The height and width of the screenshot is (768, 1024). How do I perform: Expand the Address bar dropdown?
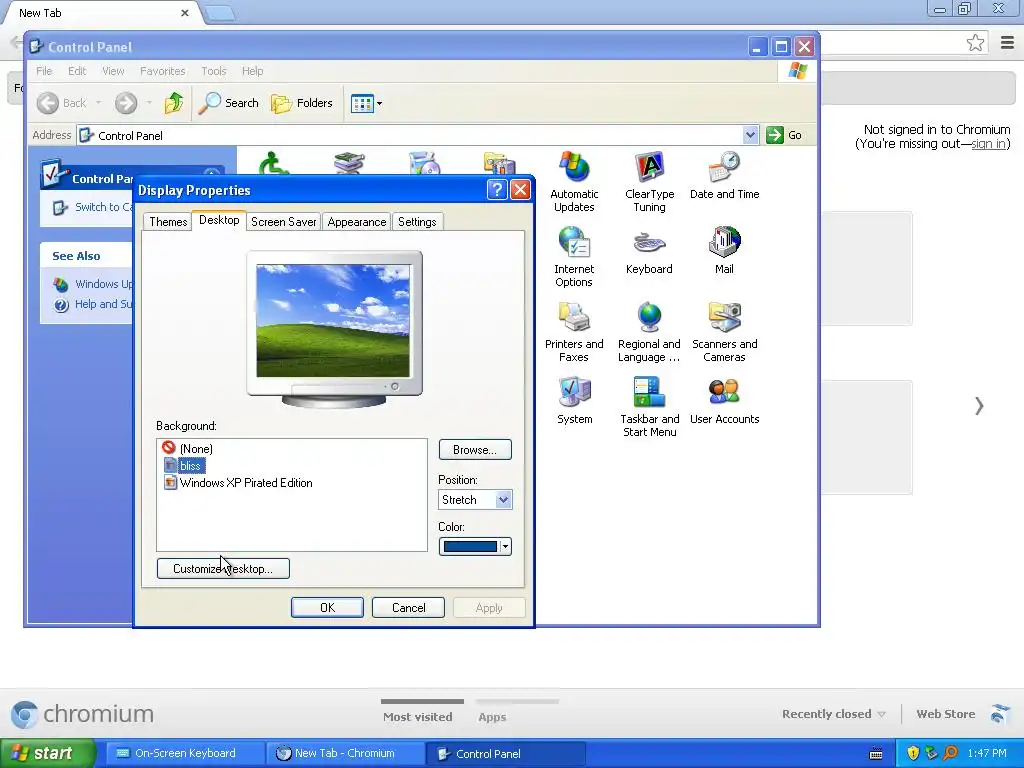pyautogui.click(x=750, y=135)
